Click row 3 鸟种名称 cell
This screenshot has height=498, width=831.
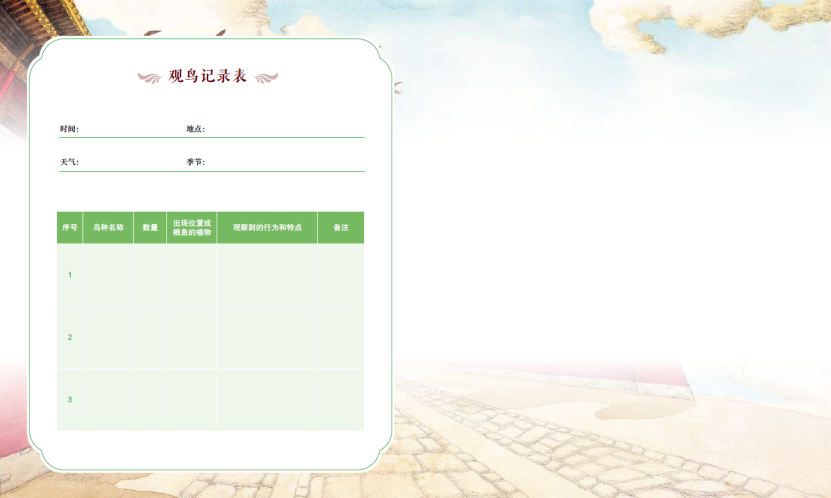coord(108,399)
